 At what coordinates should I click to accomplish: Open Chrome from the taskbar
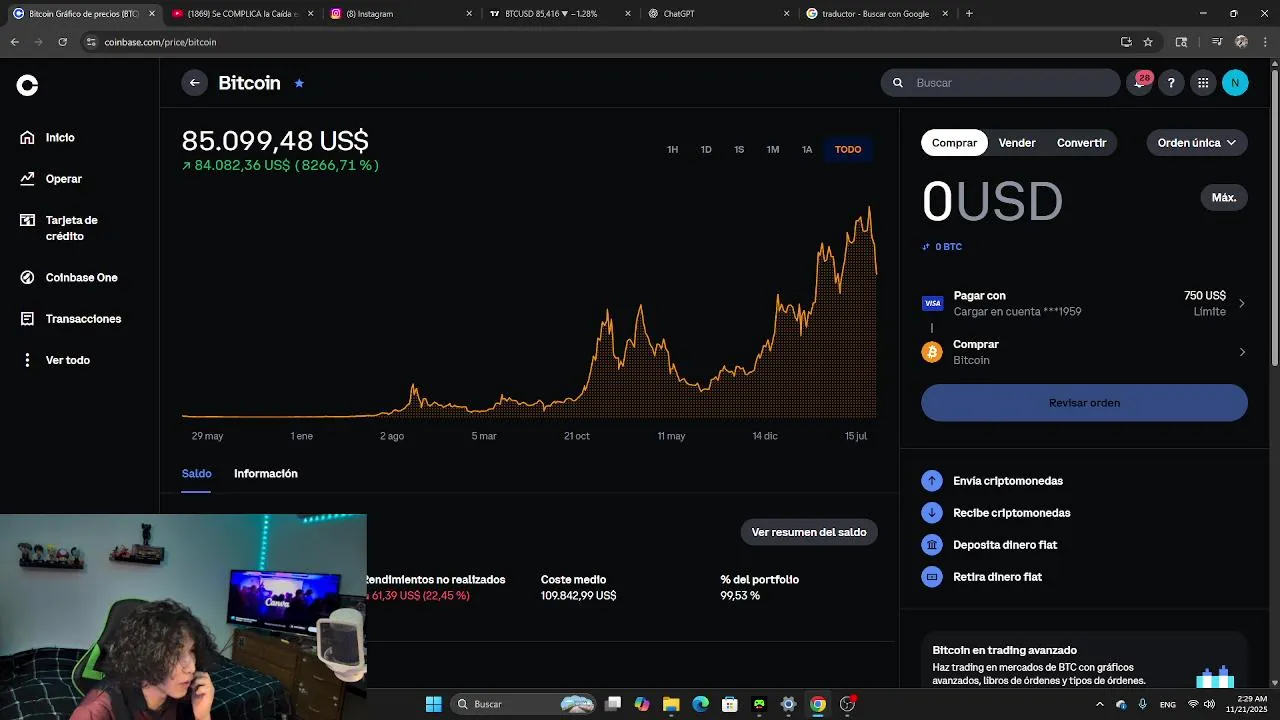click(818, 704)
